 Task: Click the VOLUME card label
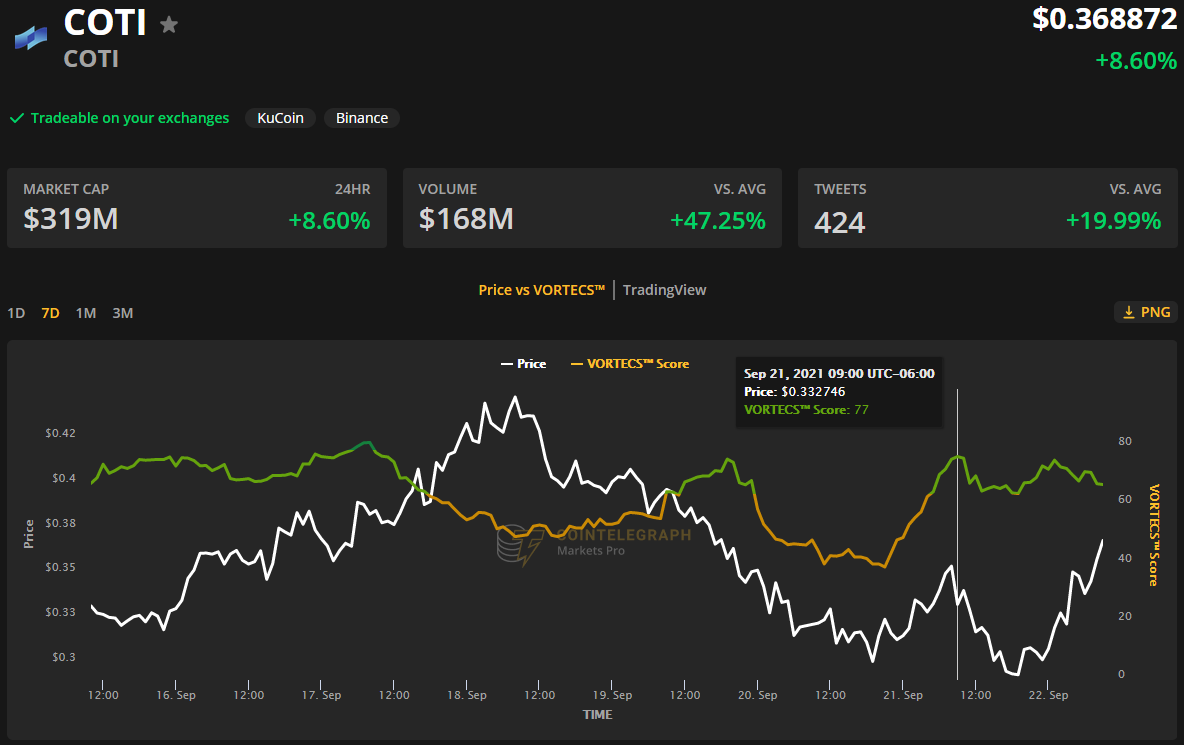pyautogui.click(x=448, y=189)
